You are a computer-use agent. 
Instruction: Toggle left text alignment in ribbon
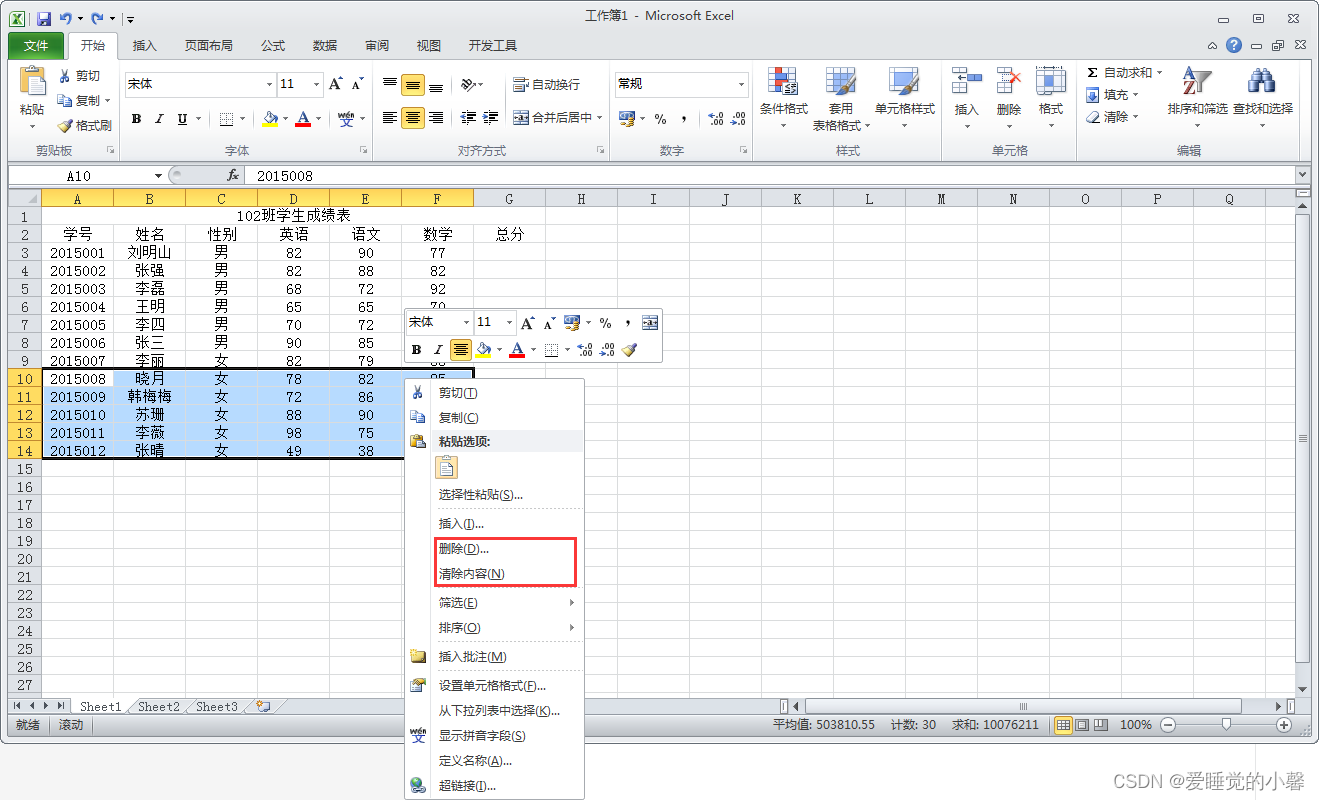(390, 118)
